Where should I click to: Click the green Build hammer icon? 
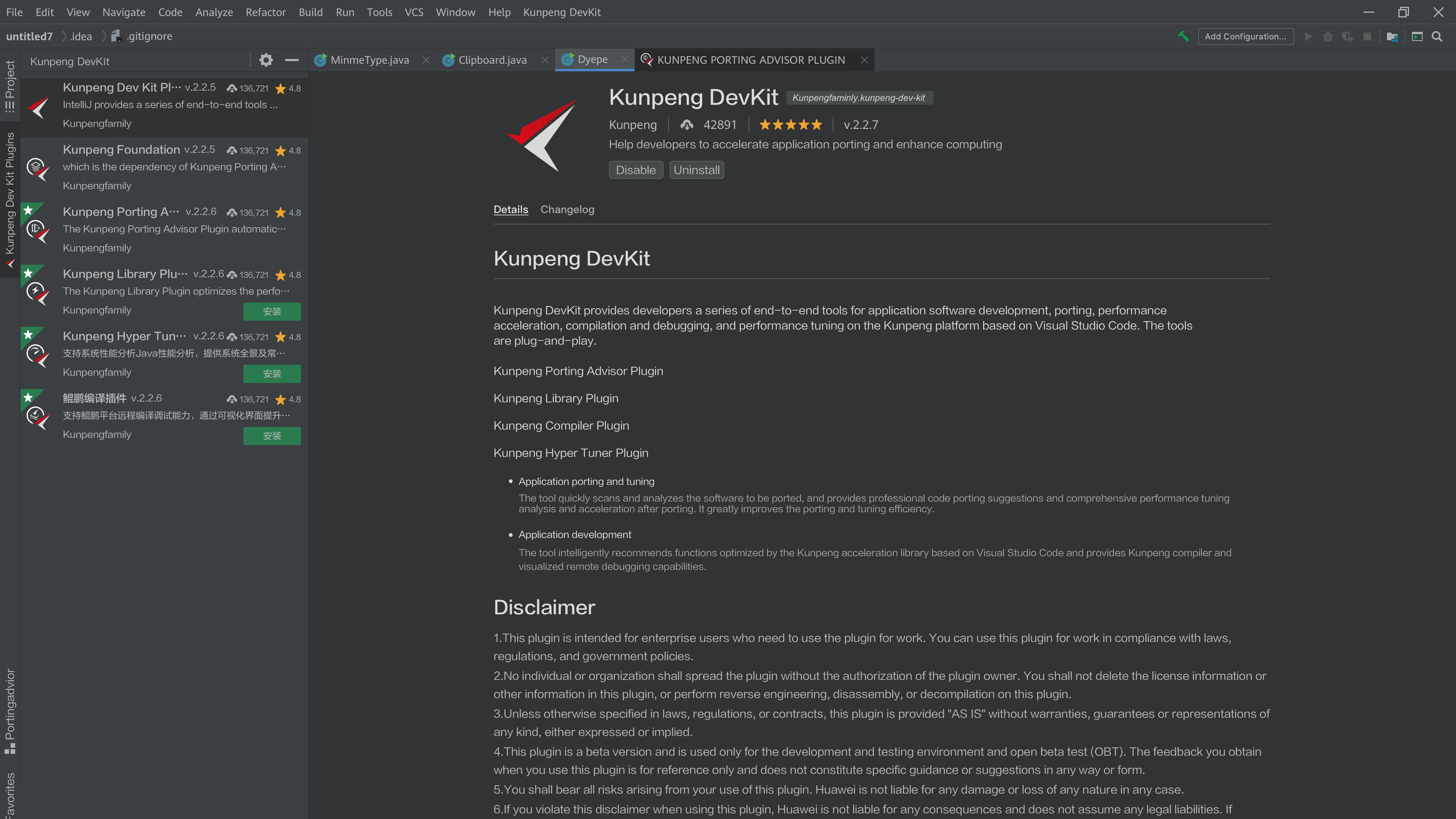[1183, 36]
